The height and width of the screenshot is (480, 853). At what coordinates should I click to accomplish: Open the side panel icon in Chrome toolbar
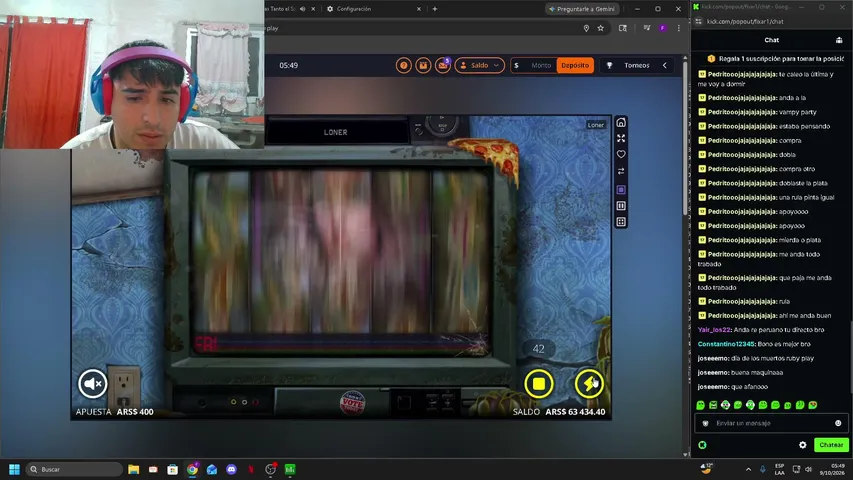pos(623,28)
